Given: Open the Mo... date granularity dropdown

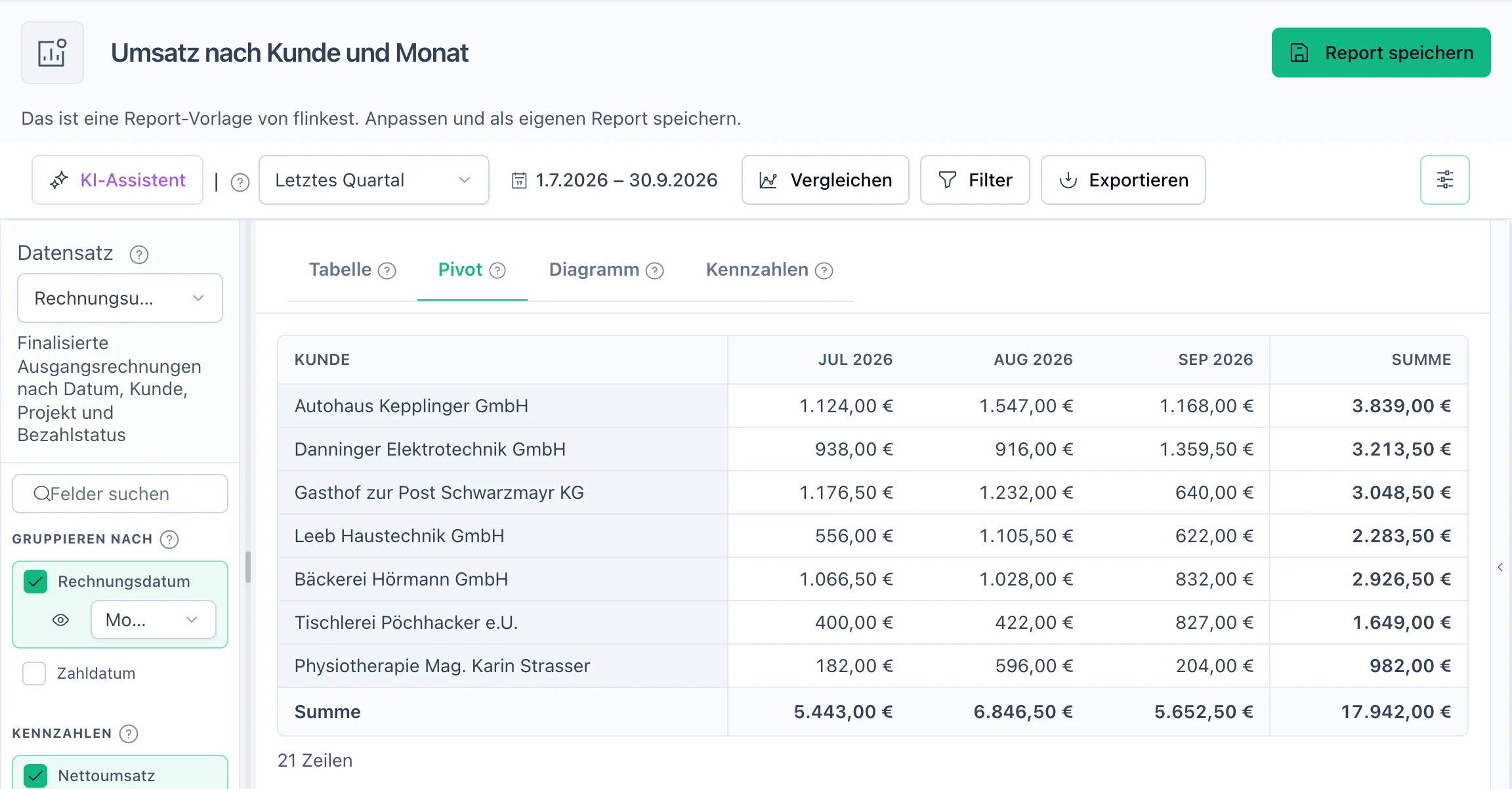Looking at the screenshot, I should coord(154,620).
